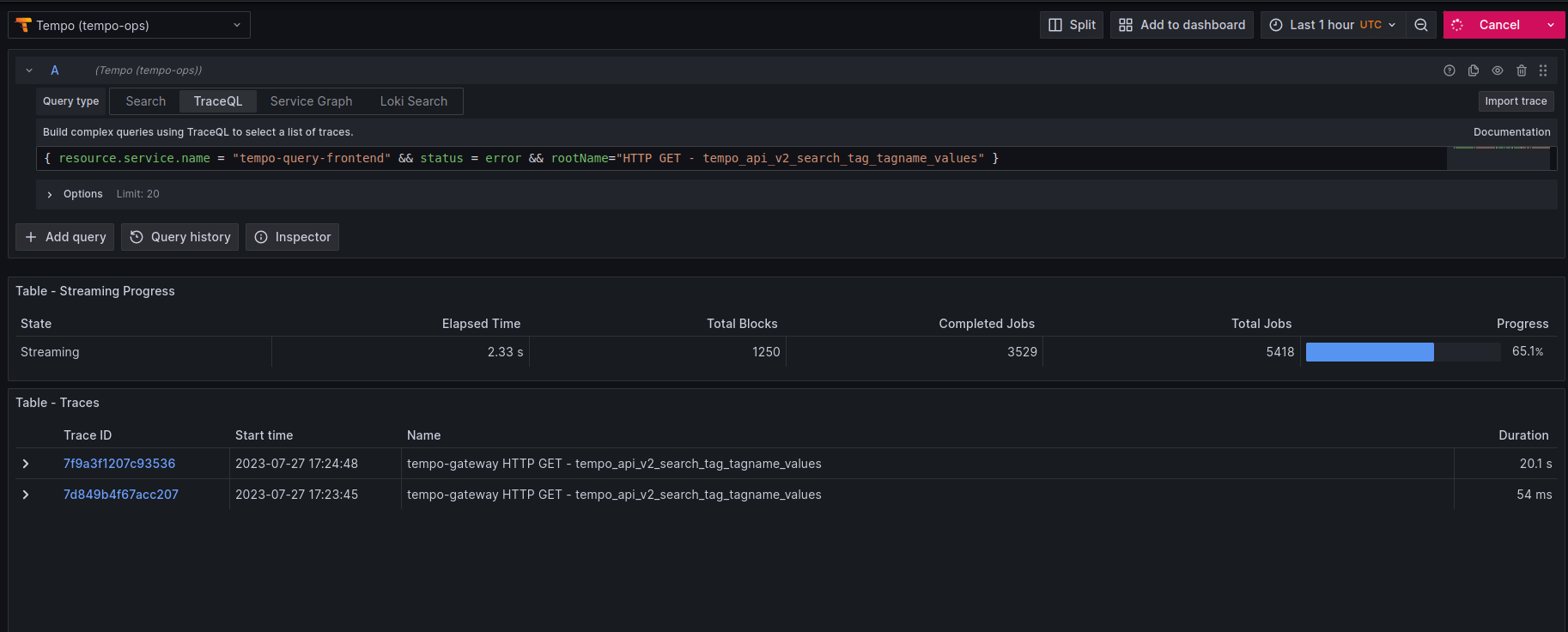Delete query A with trash icon

1522,70
